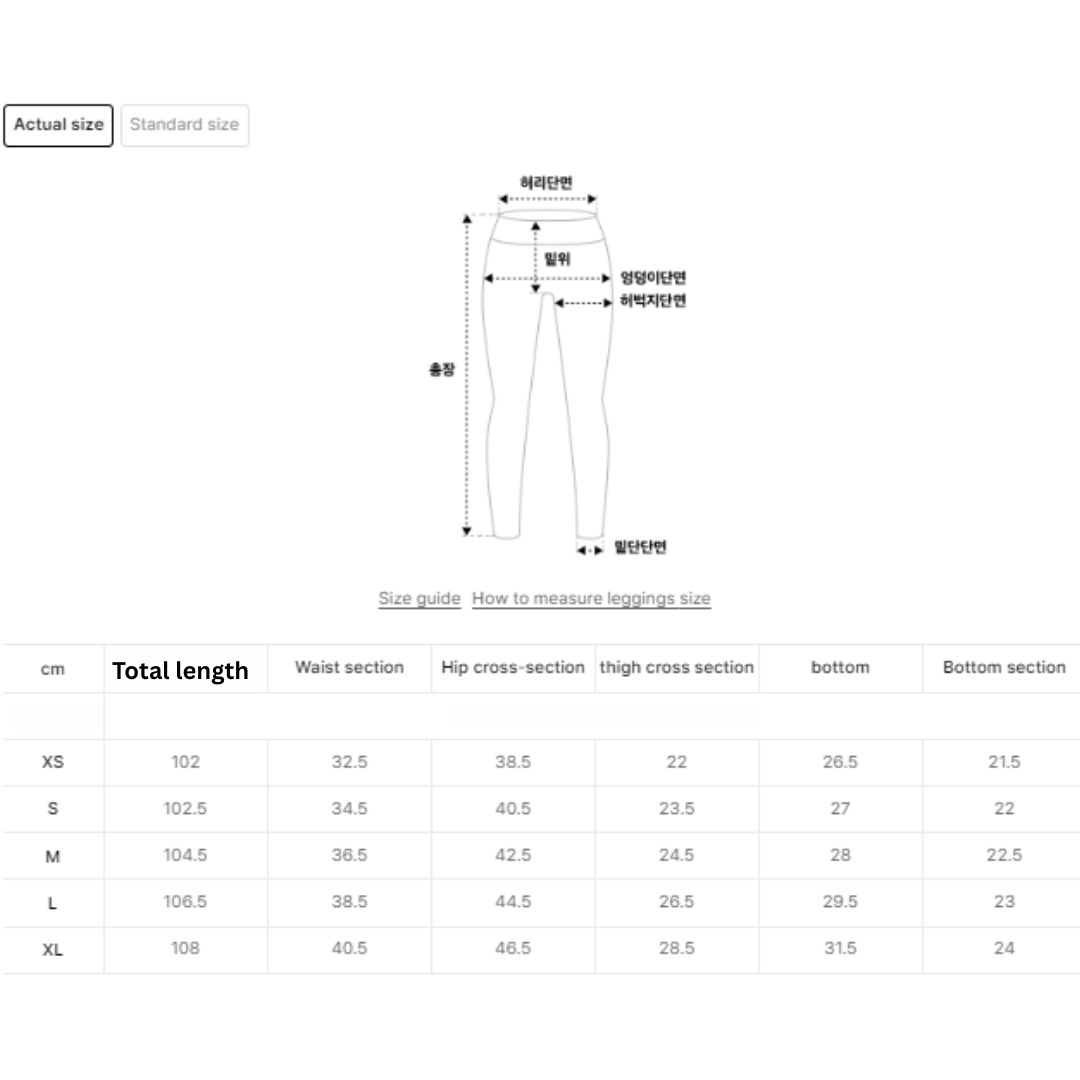This screenshot has height=1080, width=1080.
Task: Switch to the Actual size tab
Action: 58,125
